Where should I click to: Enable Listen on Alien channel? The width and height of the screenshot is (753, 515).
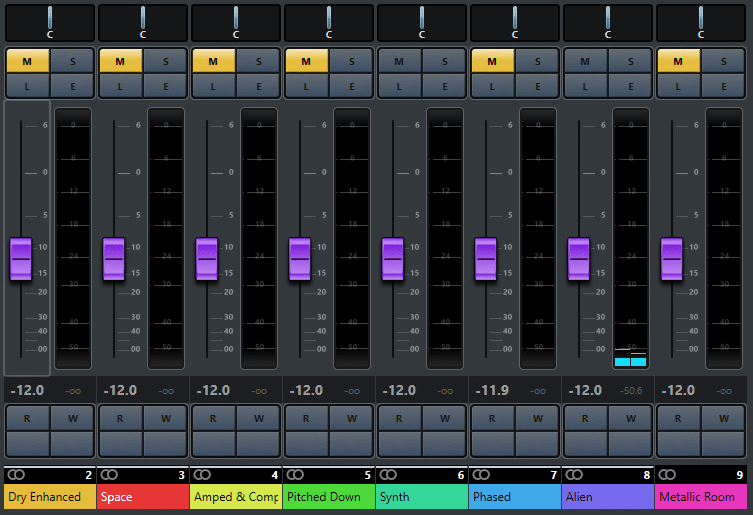click(585, 86)
